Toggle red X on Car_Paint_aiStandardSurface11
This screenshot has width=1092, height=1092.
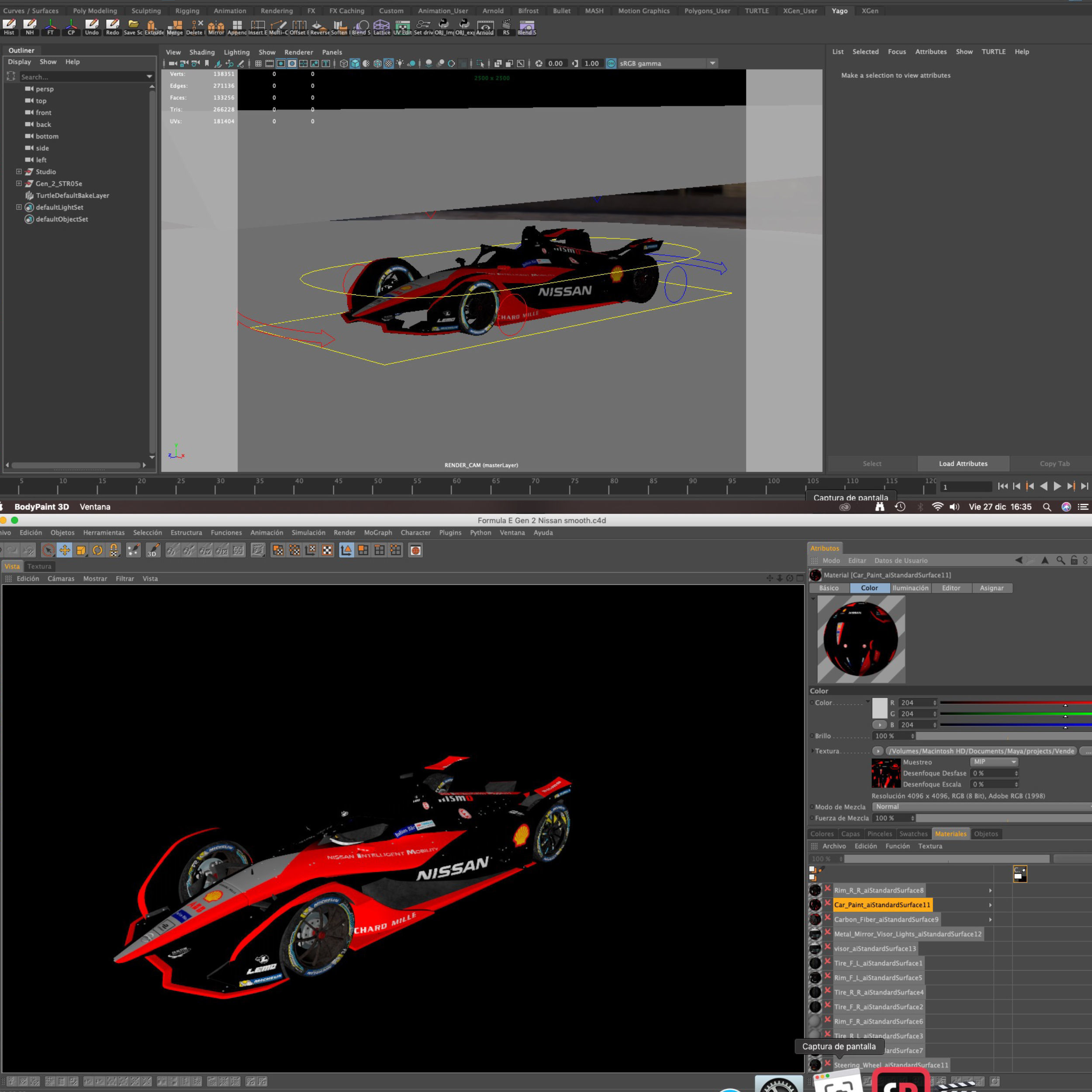coord(827,904)
